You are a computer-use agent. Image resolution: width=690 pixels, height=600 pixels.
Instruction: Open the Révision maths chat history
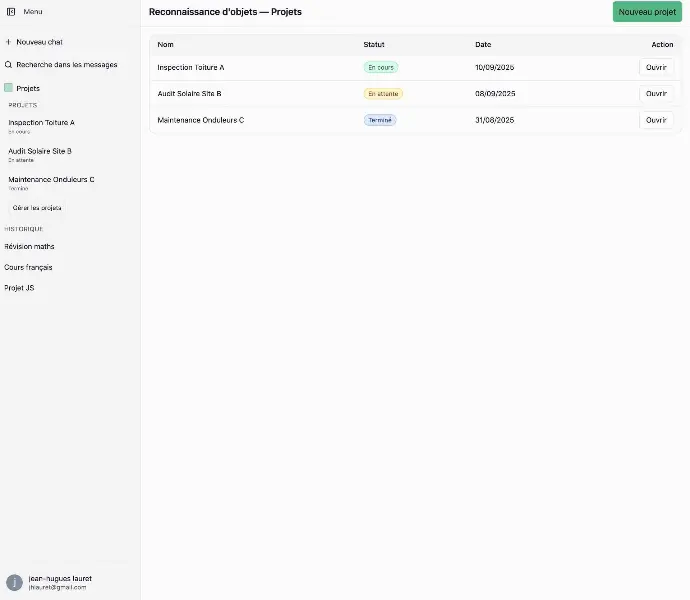tap(30, 246)
